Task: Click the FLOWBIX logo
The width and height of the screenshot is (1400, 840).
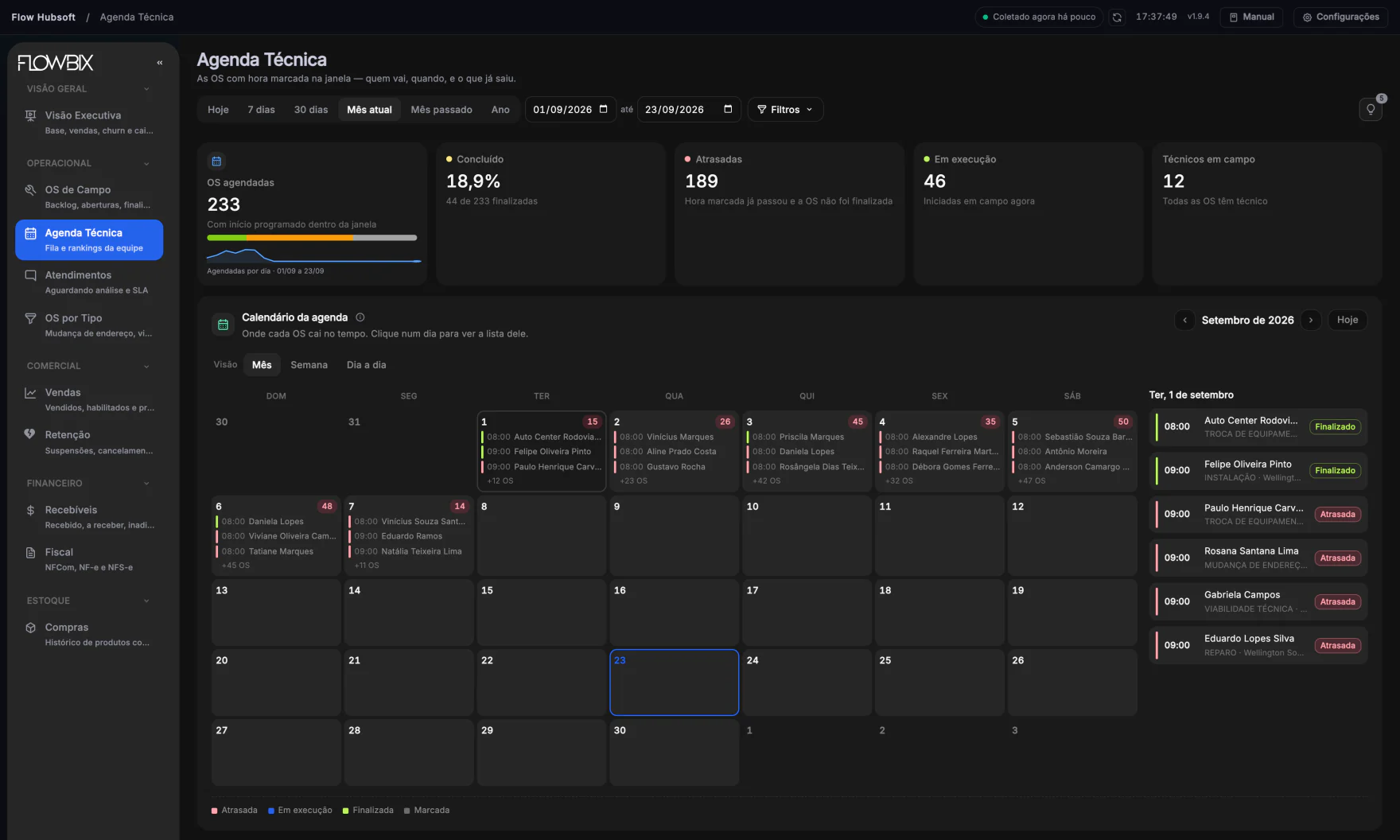Action: (56, 63)
